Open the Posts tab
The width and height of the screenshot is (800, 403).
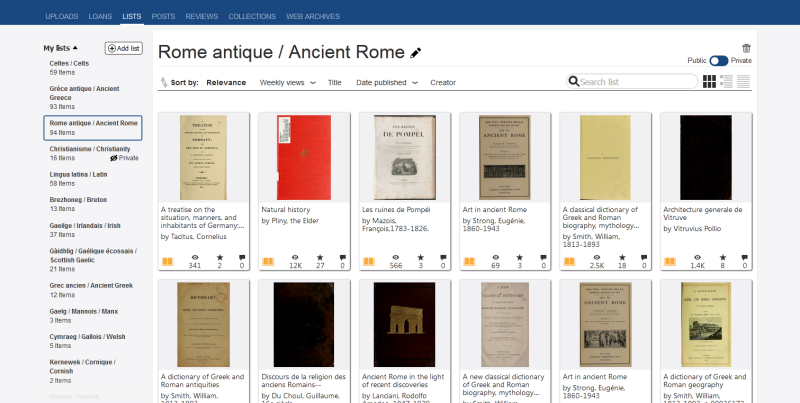click(x=163, y=16)
